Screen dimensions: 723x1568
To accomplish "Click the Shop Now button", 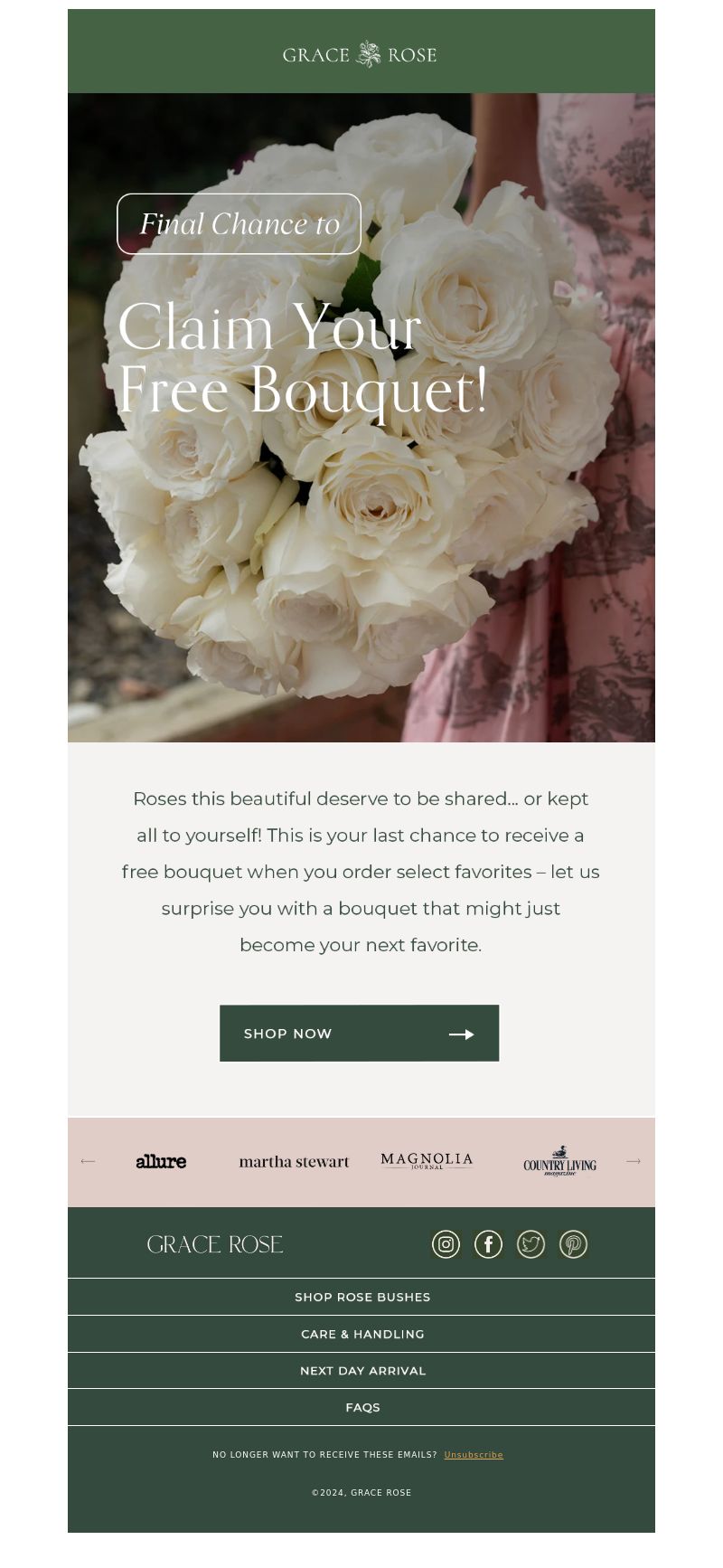I will (360, 1033).
